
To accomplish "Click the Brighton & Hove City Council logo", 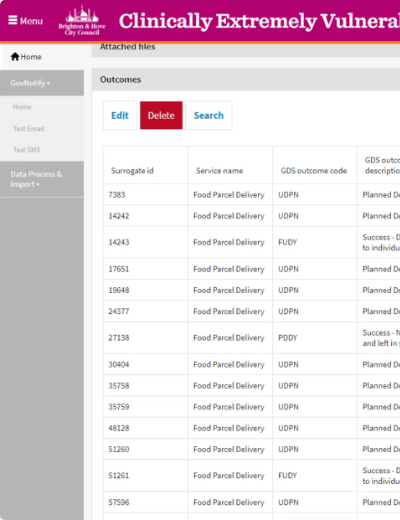I will pyautogui.click(x=82, y=21).
